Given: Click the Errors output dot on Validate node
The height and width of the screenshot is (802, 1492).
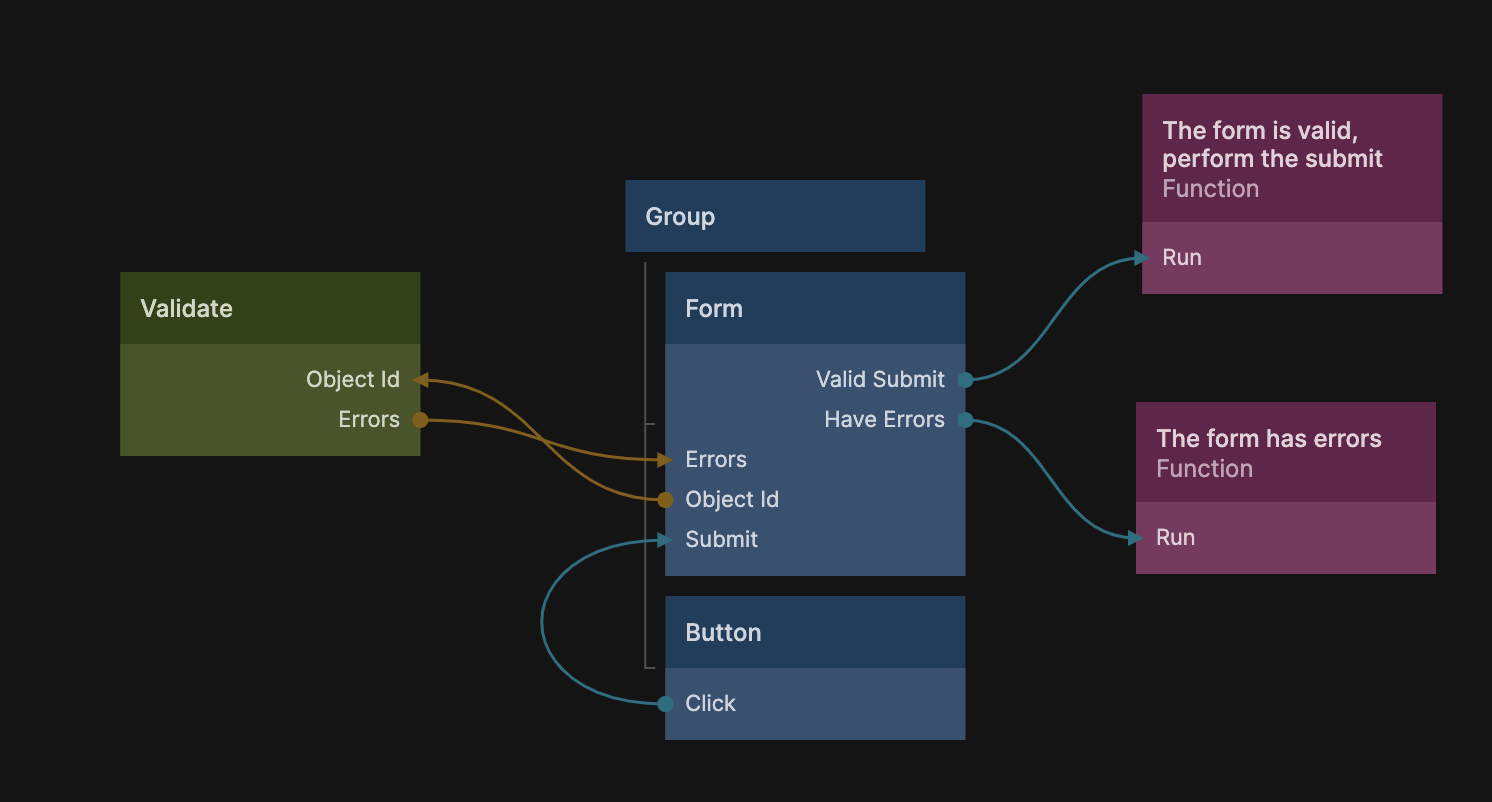Looking at the screenshot, I should (420, 420).
